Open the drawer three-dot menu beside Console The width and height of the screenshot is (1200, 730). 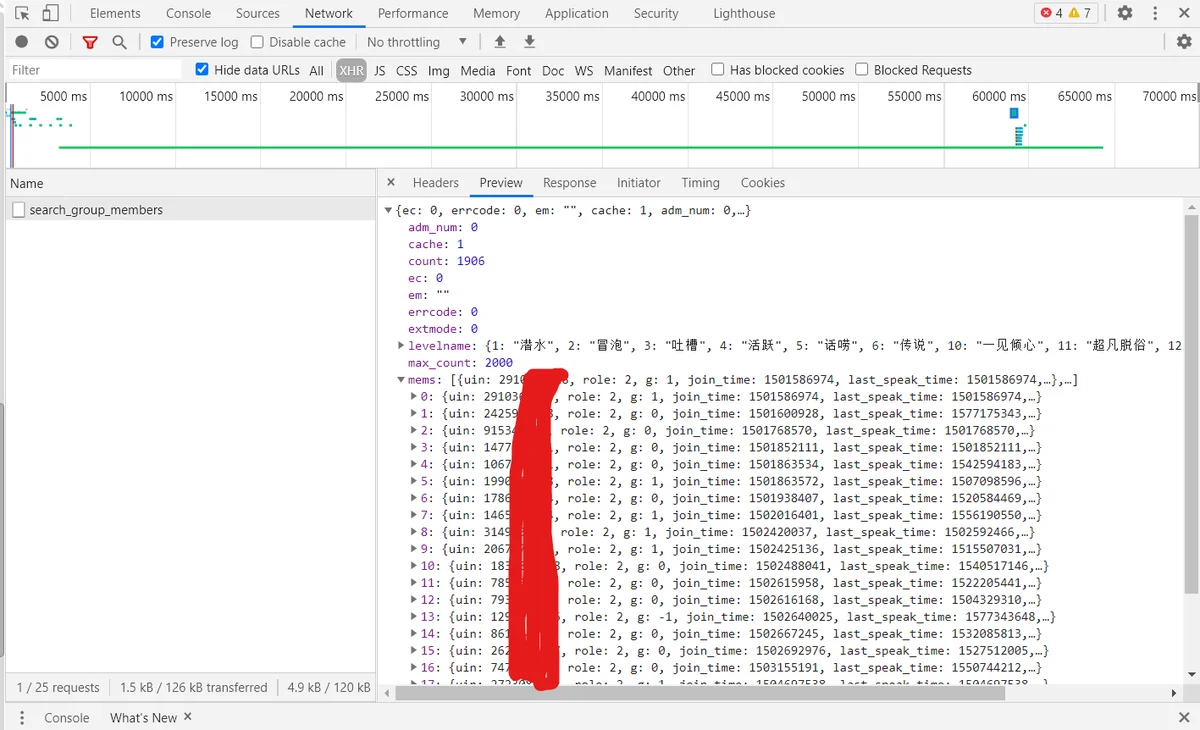click(22, 718)
